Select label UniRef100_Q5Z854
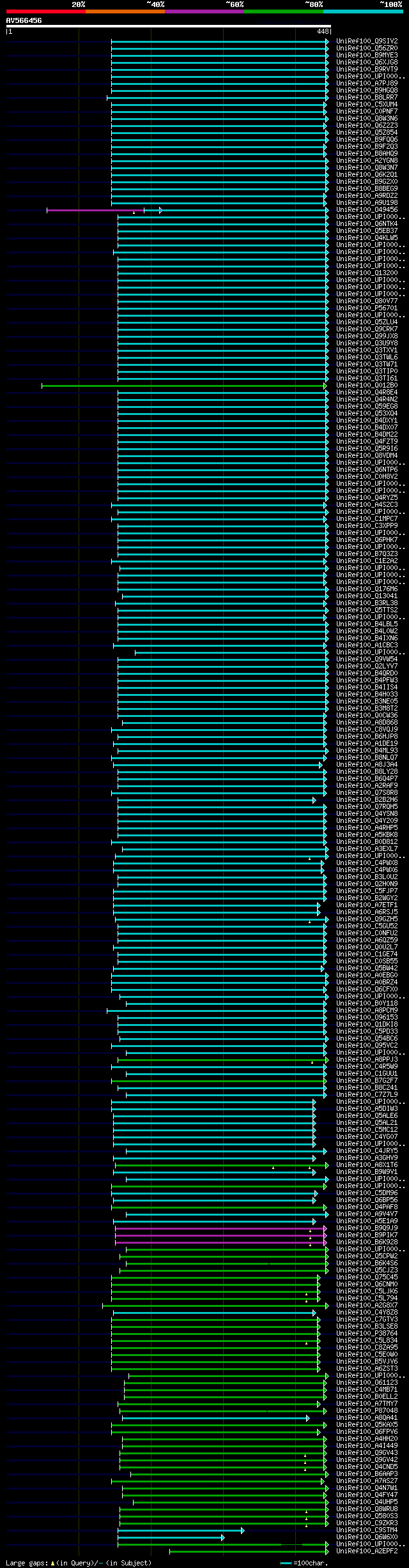This screenshot has height=1568, width=409. coord(367,132)
